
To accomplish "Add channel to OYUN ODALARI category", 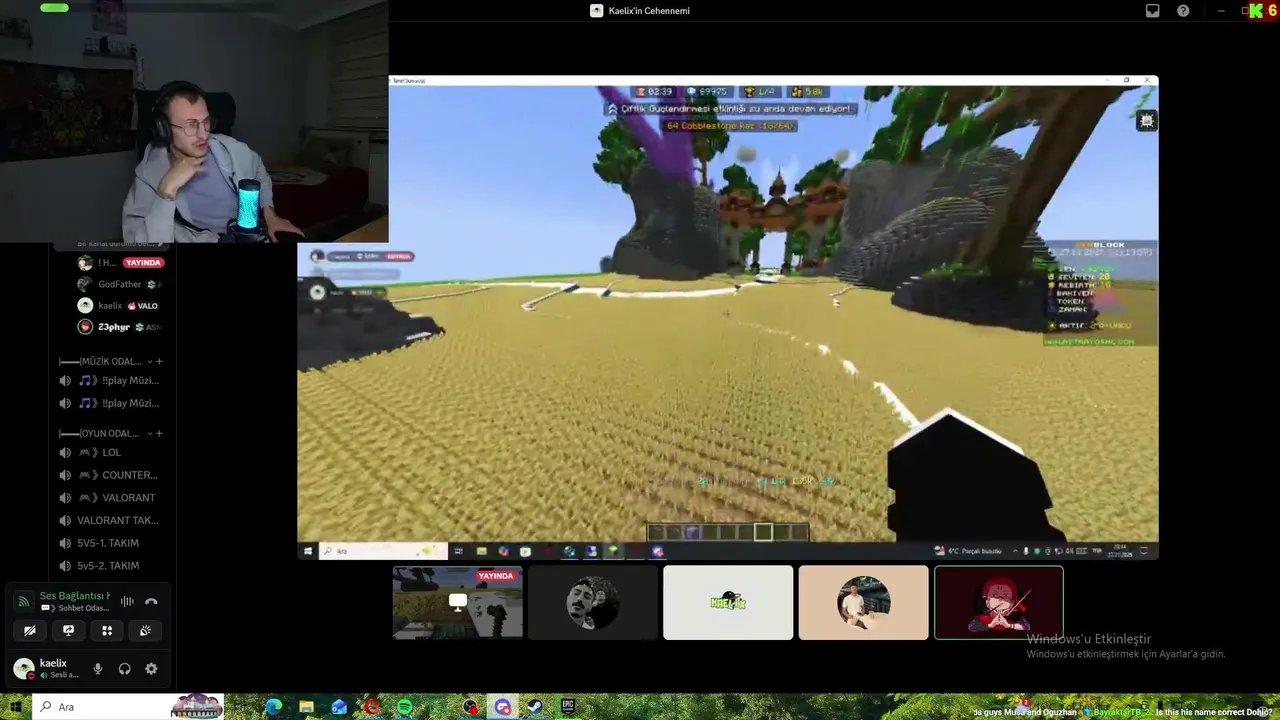I will (159, 433).
